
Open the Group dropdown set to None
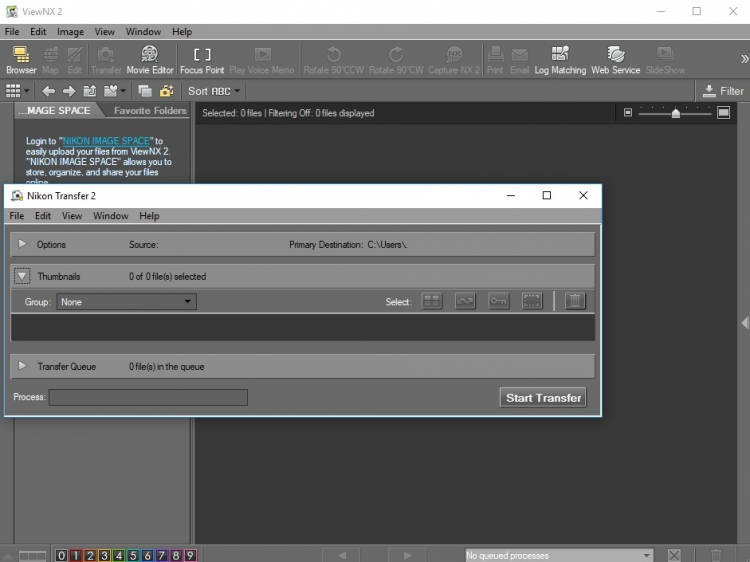coord(126,301)
